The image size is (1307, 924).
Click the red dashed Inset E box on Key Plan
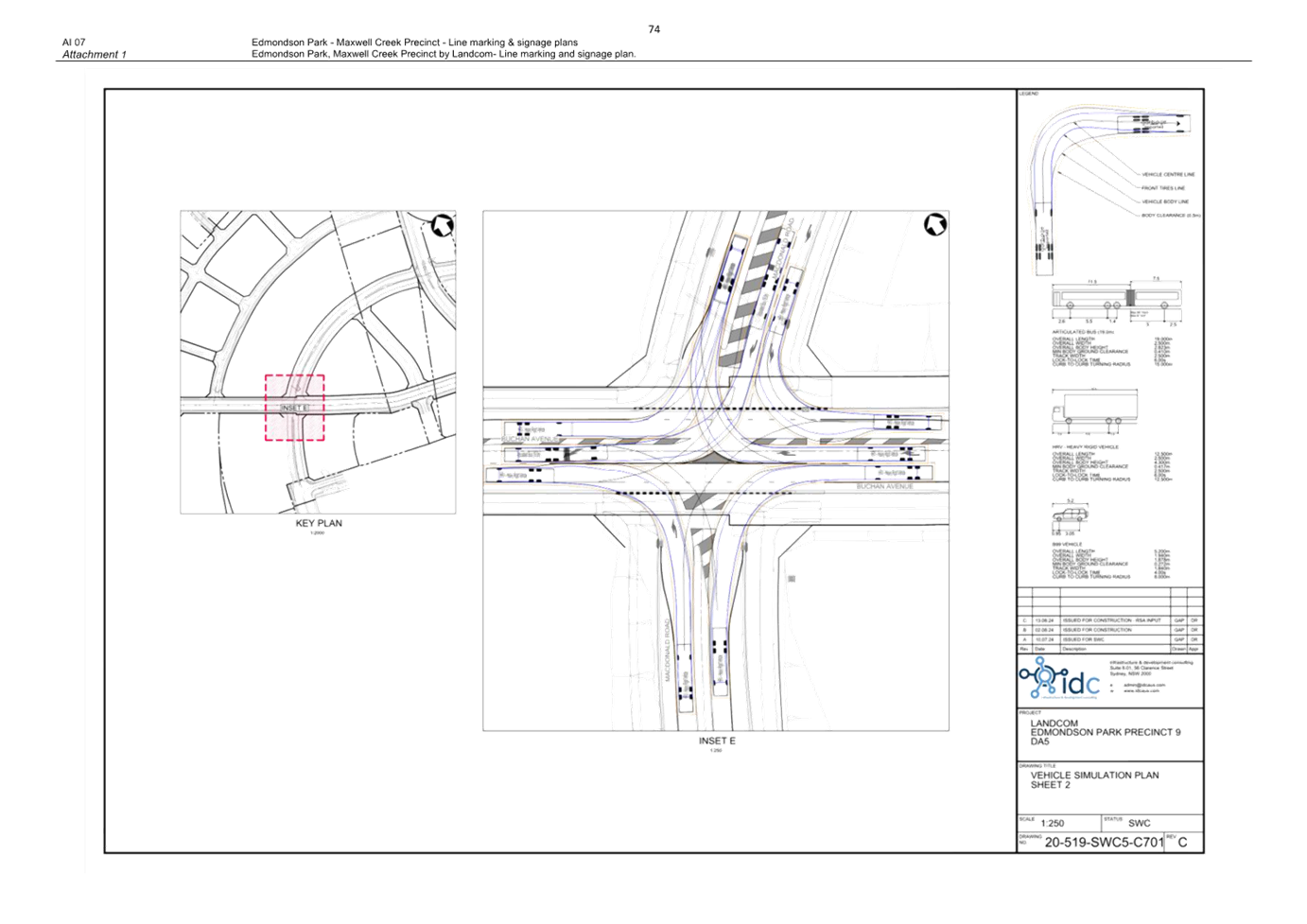pyautogui.click(x=294, y=408)
